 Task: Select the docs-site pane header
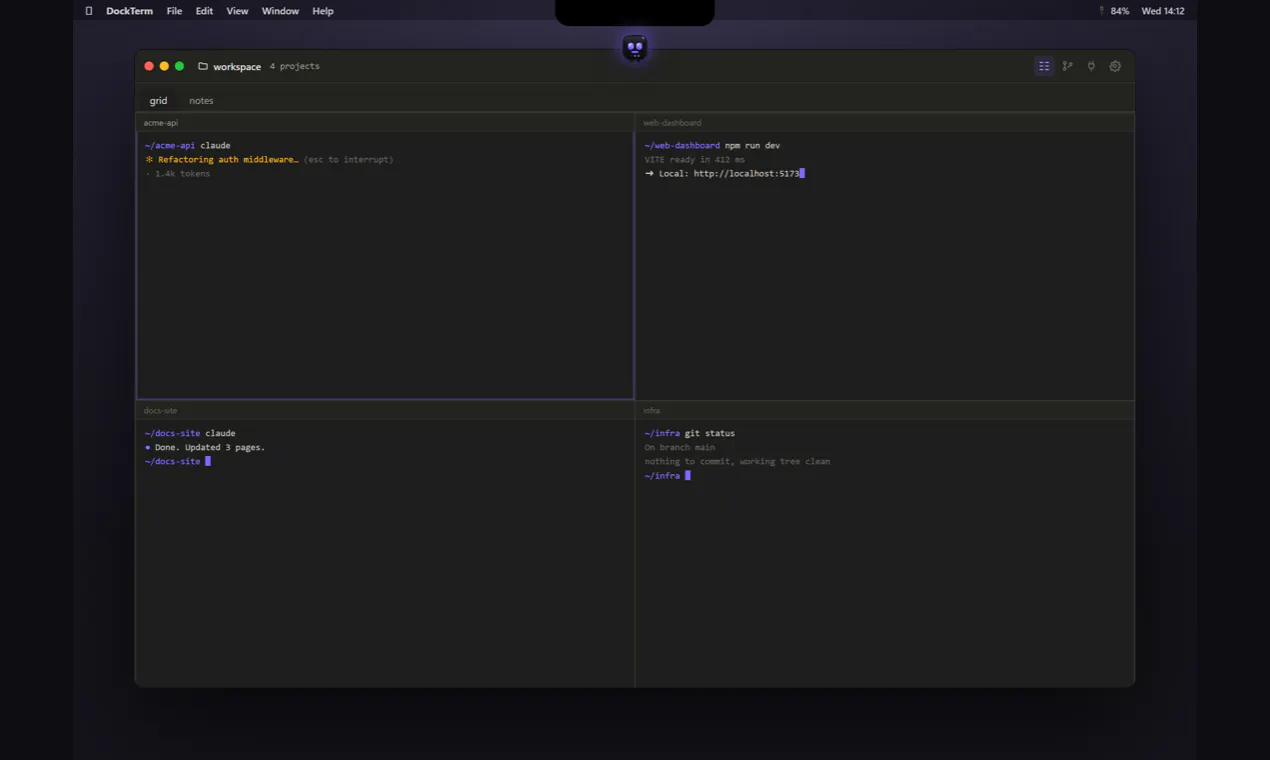click(x=385, y=411)
